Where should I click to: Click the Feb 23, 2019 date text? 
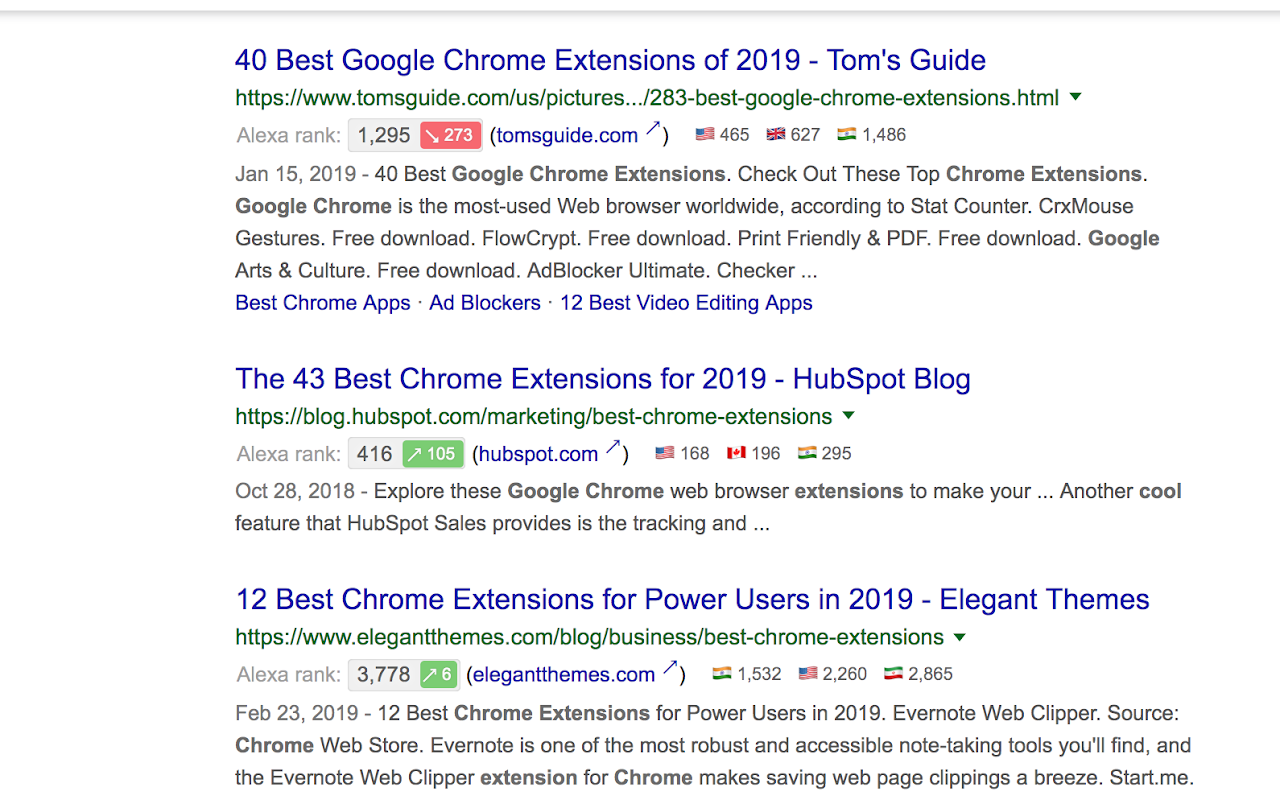point(297,713)
